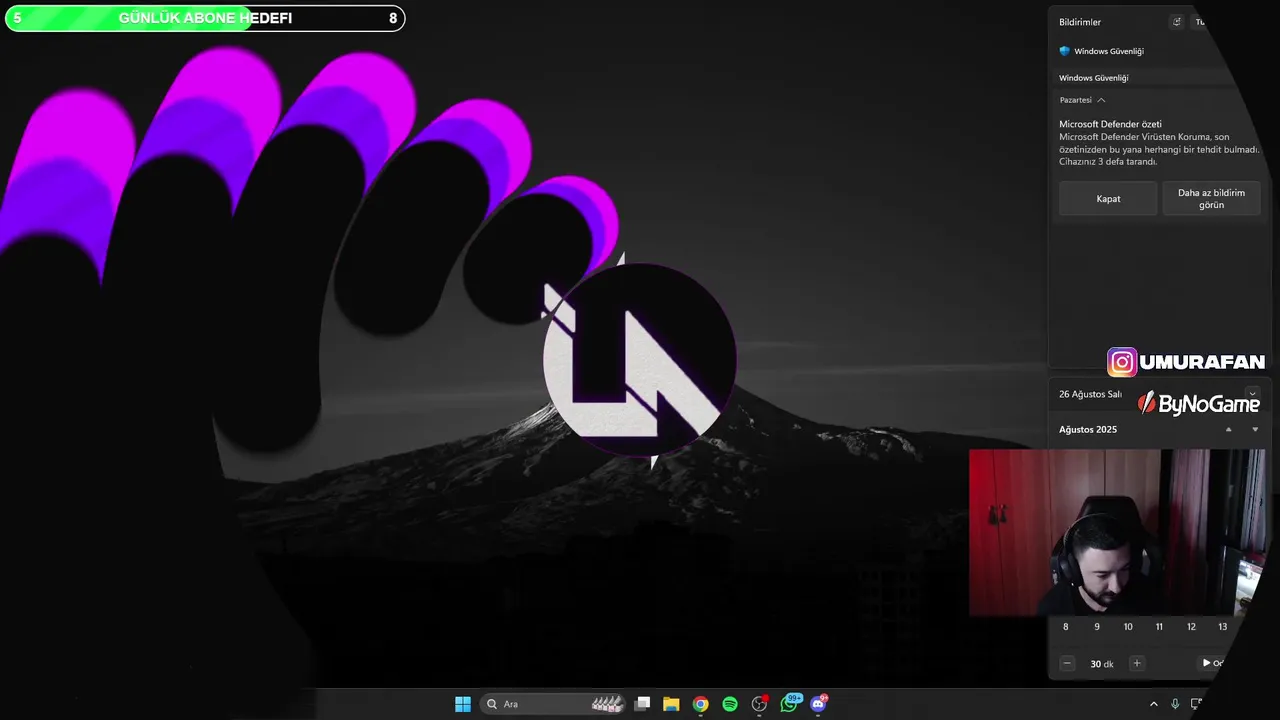Select day 10 in the calendar
Screen dimensions: 1280x720
[x=1128, y=627]
